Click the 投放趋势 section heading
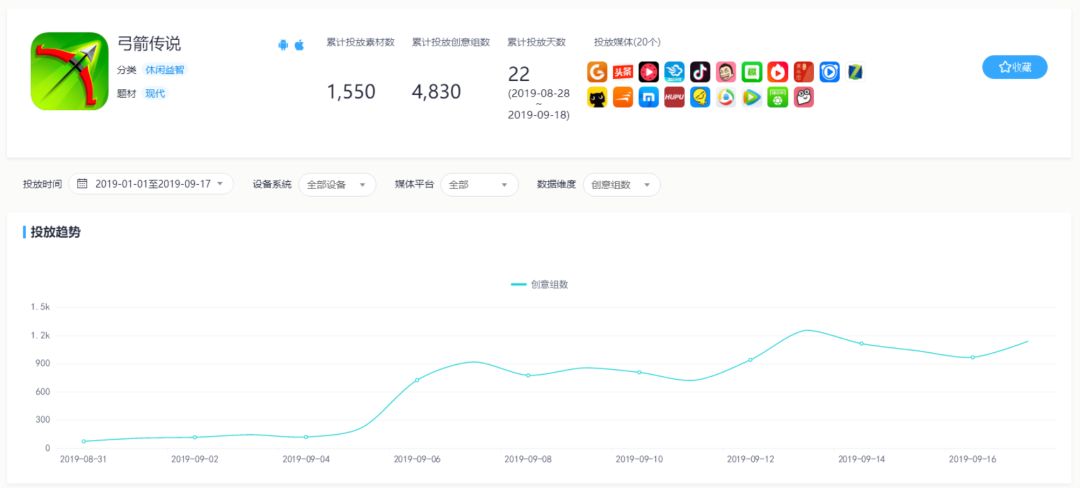Screen dimensions: 1080x488 55,233
